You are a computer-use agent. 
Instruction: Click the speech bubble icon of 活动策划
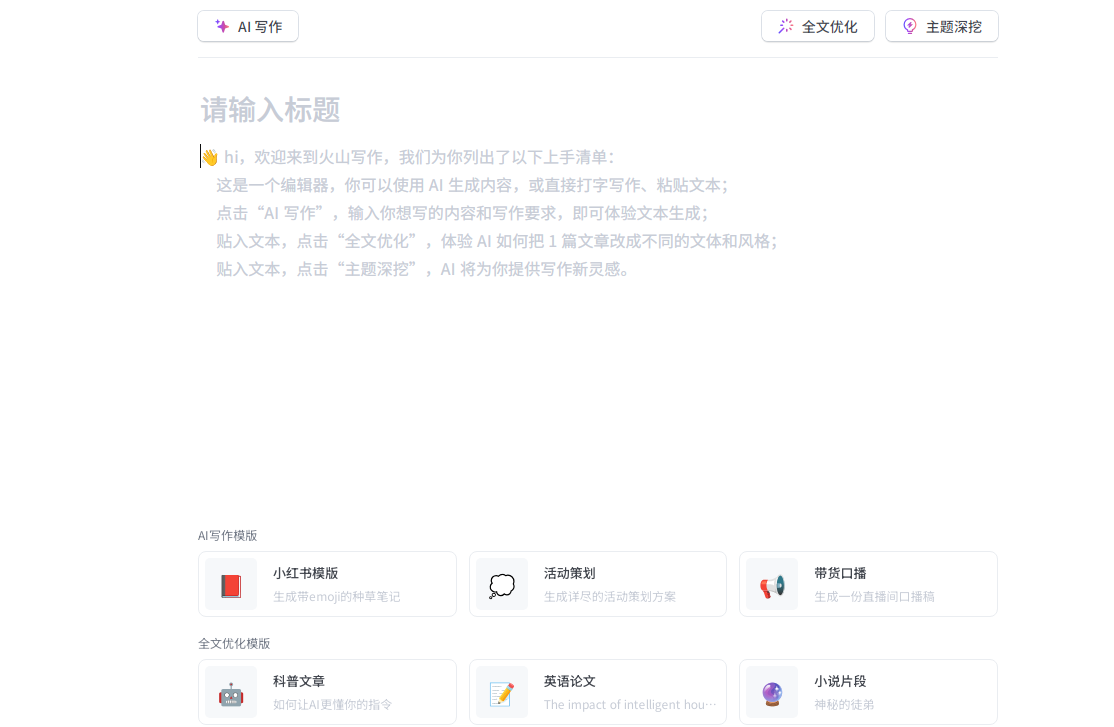(501, 584)
